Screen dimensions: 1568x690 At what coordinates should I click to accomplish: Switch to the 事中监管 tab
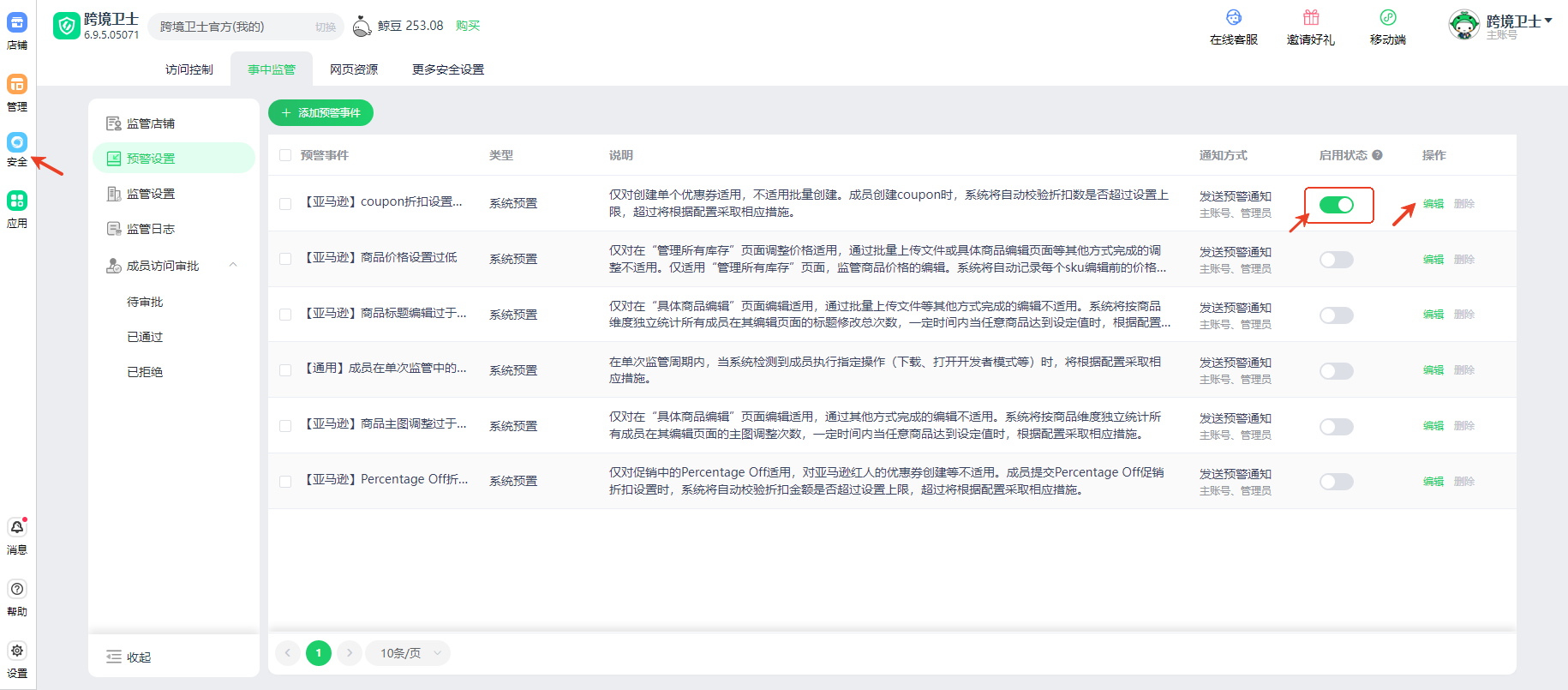click(x=272, y=69)
